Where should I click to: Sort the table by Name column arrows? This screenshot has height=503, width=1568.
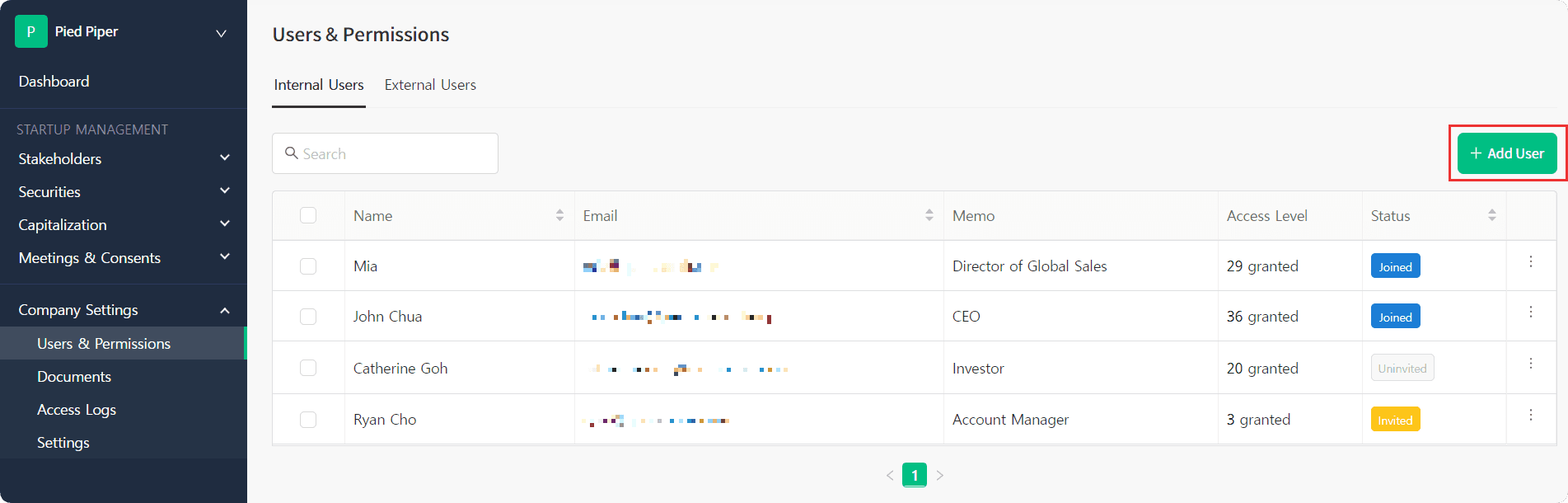click(559, 215)
